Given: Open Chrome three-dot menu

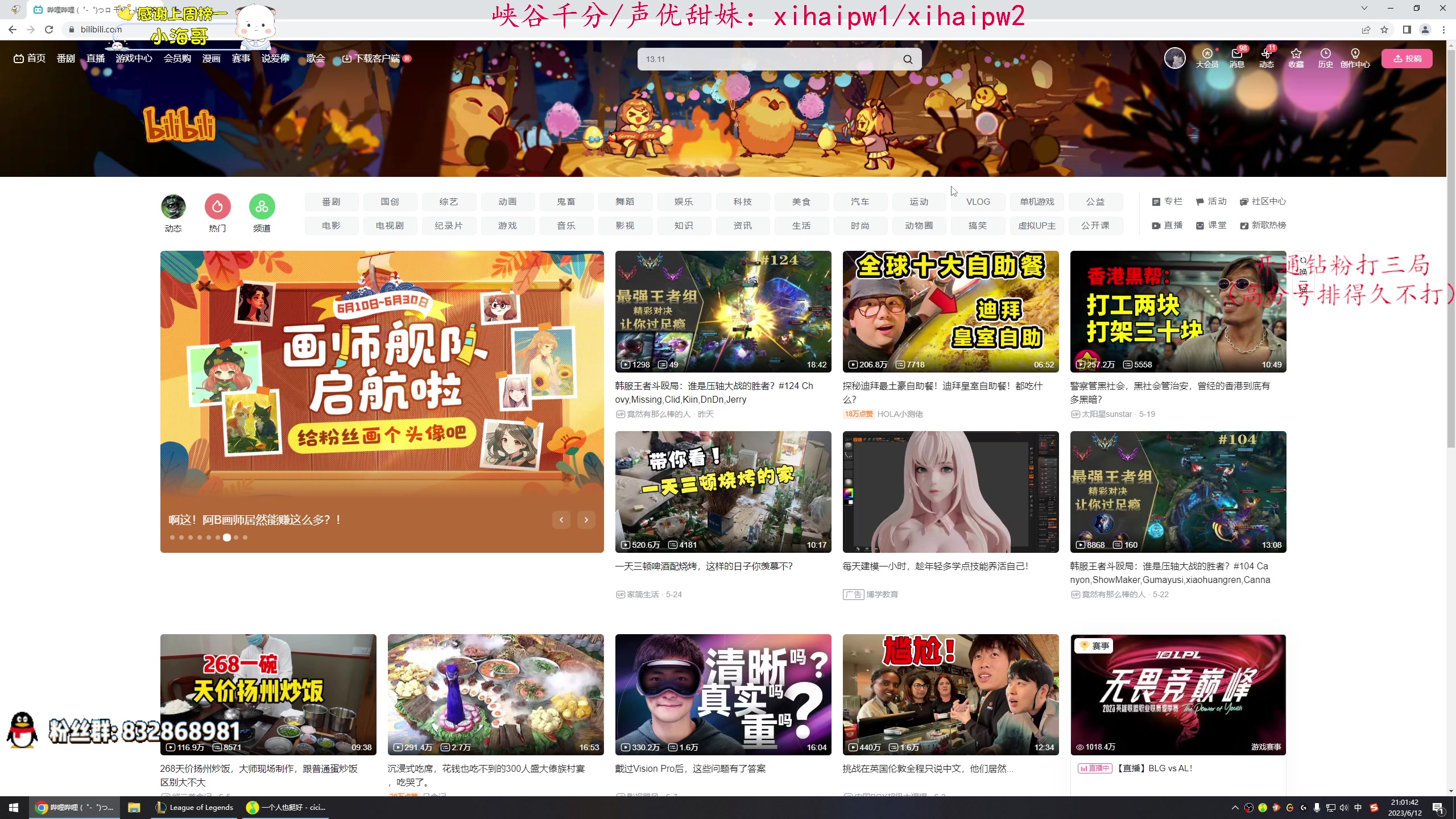Looking at the screenshot, I should pos(1443,30).
